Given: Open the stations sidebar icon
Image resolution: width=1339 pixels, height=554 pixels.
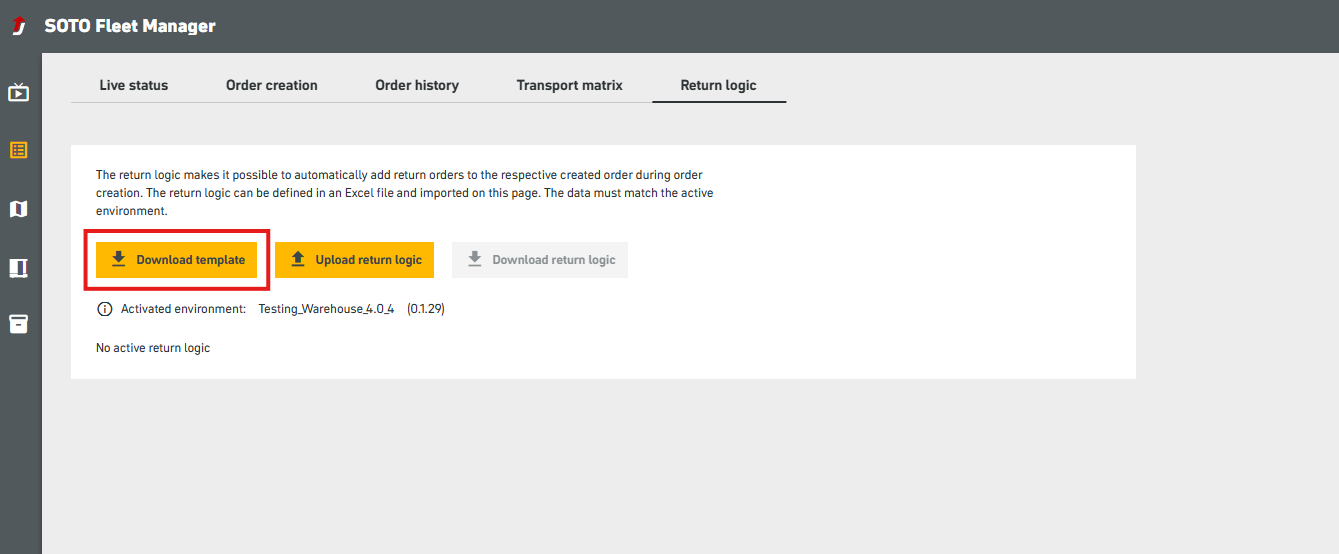Looking at the screenshot, I should click(18, 267).
